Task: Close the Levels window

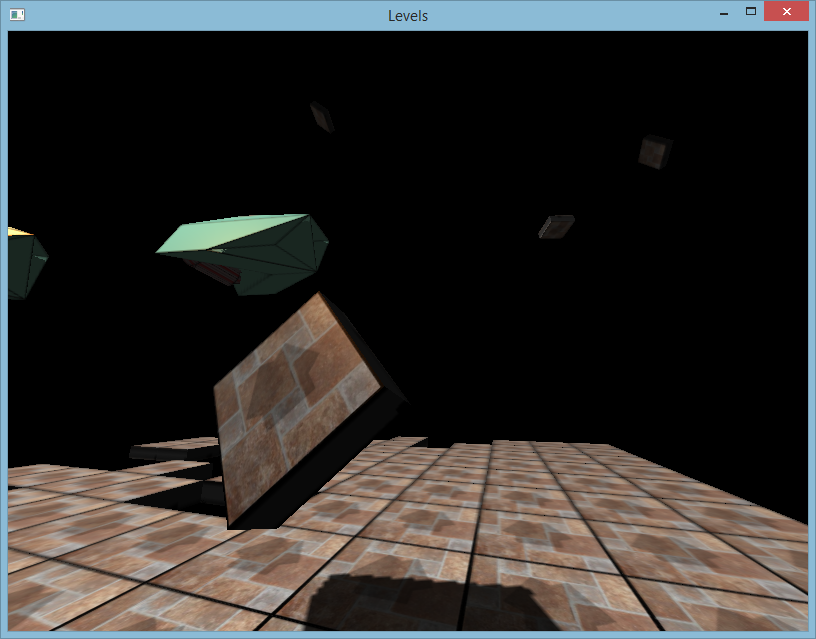Action: click(786, 11)
